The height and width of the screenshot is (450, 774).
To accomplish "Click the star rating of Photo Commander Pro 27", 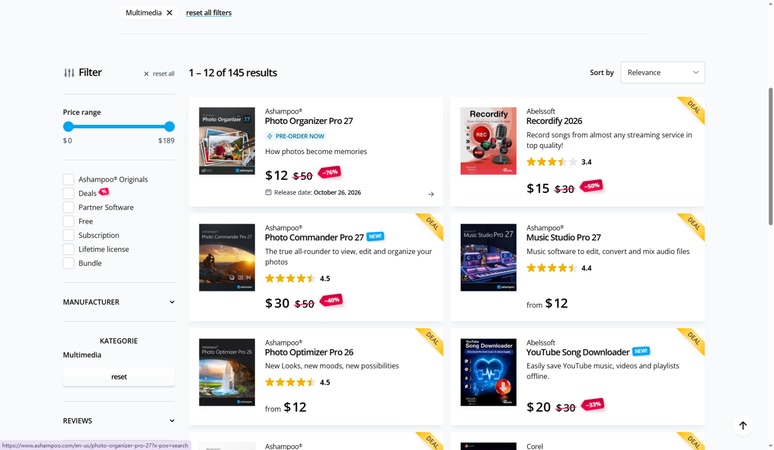I will pyautogui.click(x=290, y=278).
